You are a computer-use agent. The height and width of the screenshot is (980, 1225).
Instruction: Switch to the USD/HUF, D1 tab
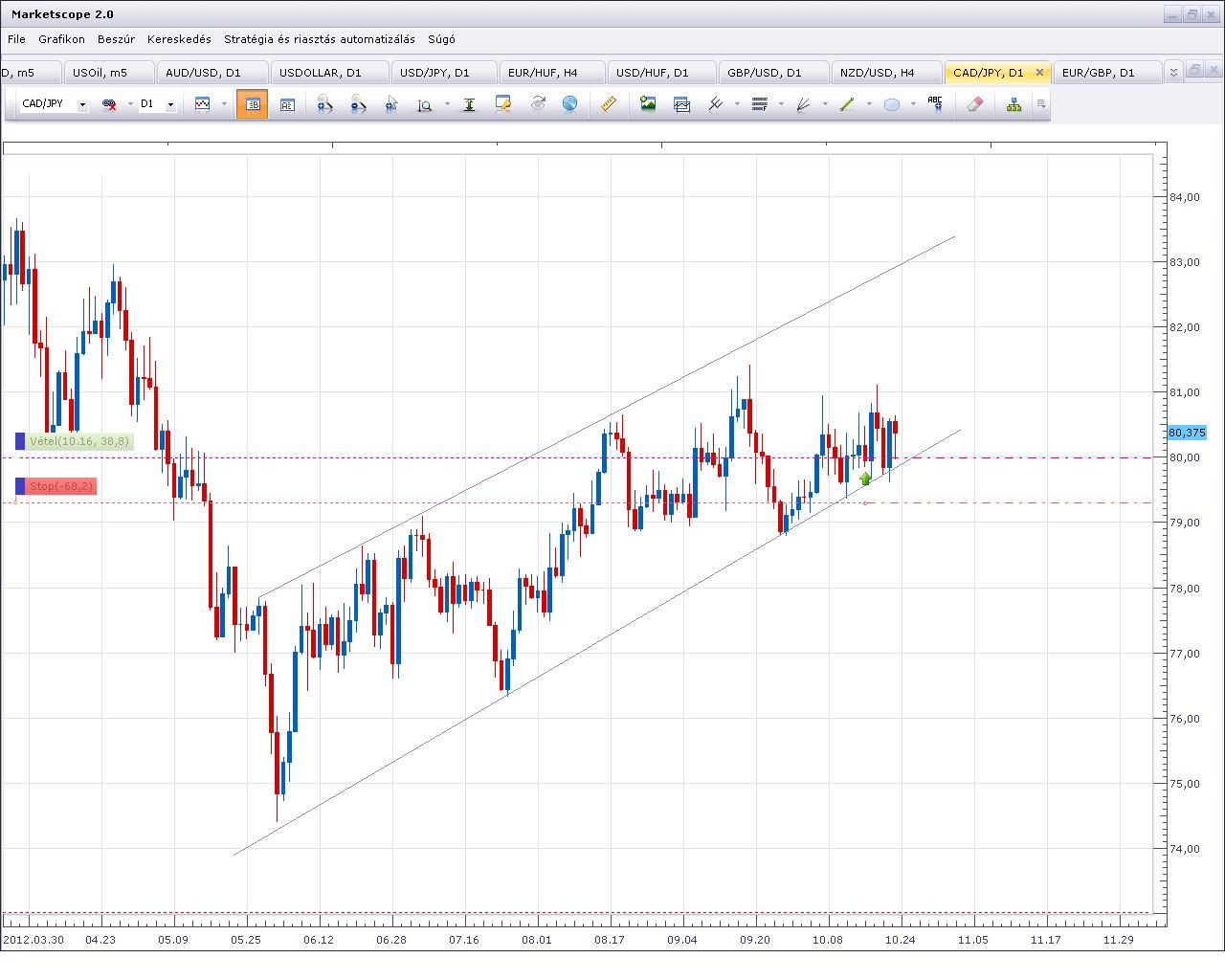point(661,73)
